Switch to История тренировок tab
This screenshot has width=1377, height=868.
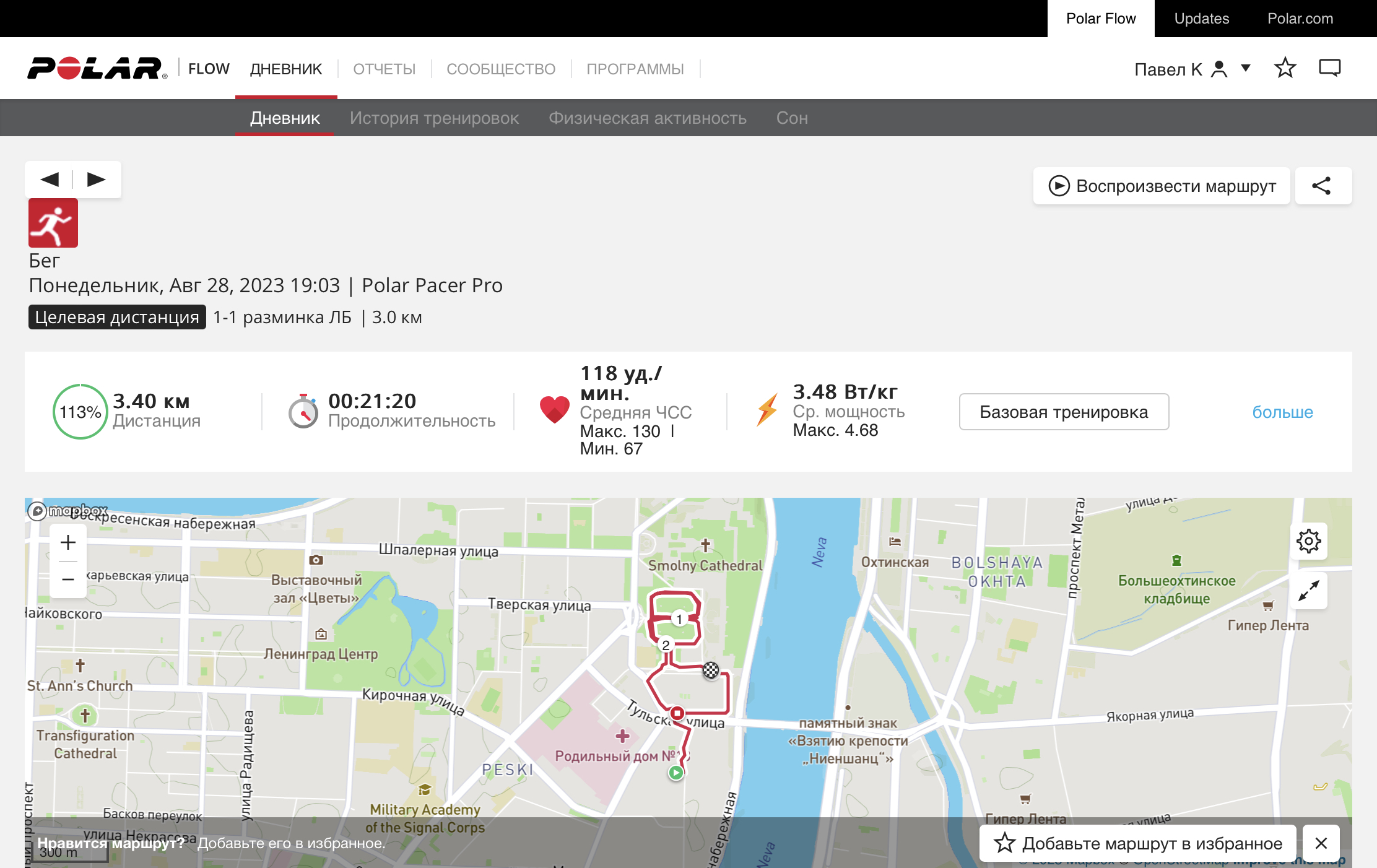434,118
